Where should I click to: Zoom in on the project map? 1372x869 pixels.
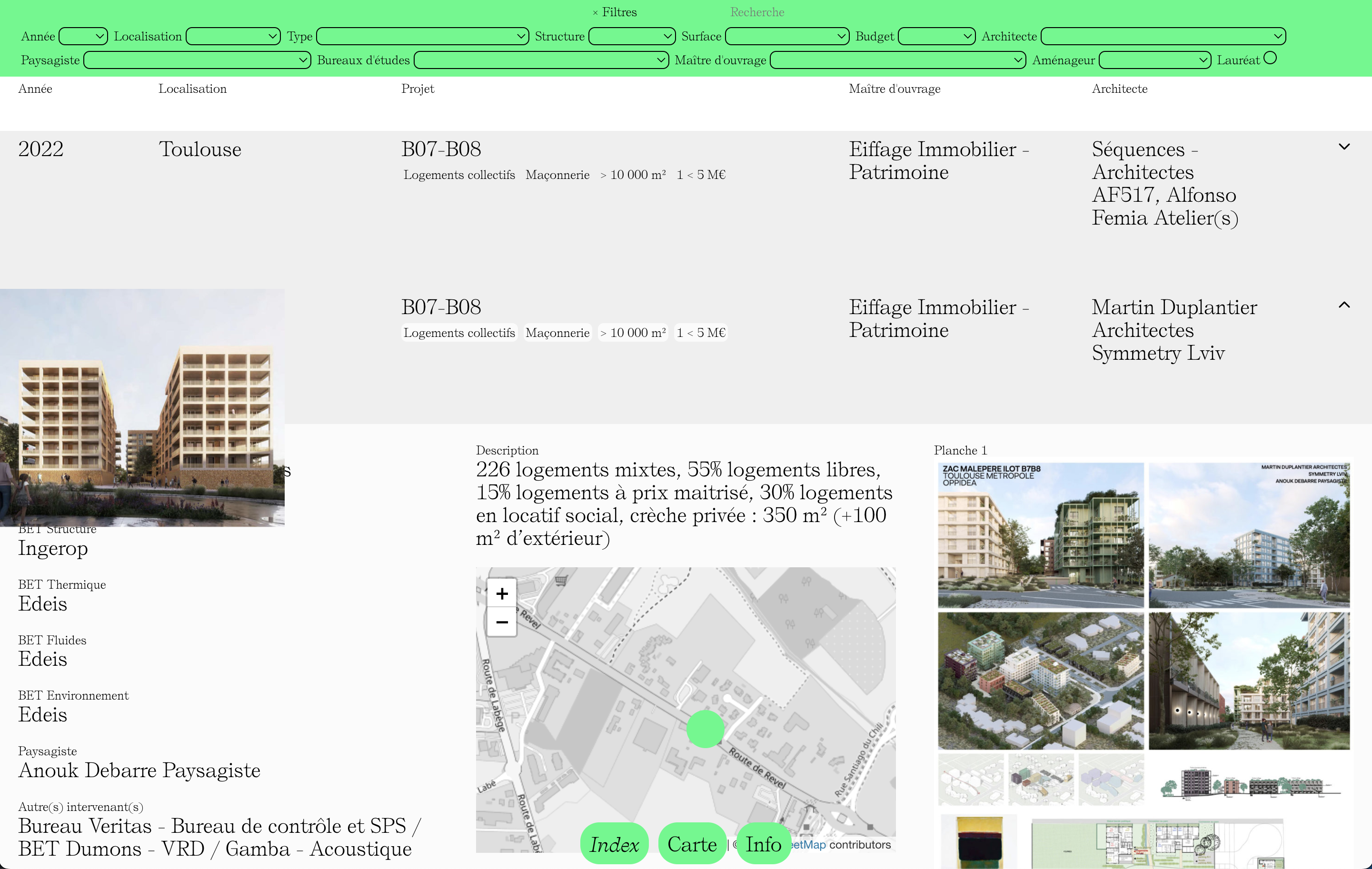[501, 593]
